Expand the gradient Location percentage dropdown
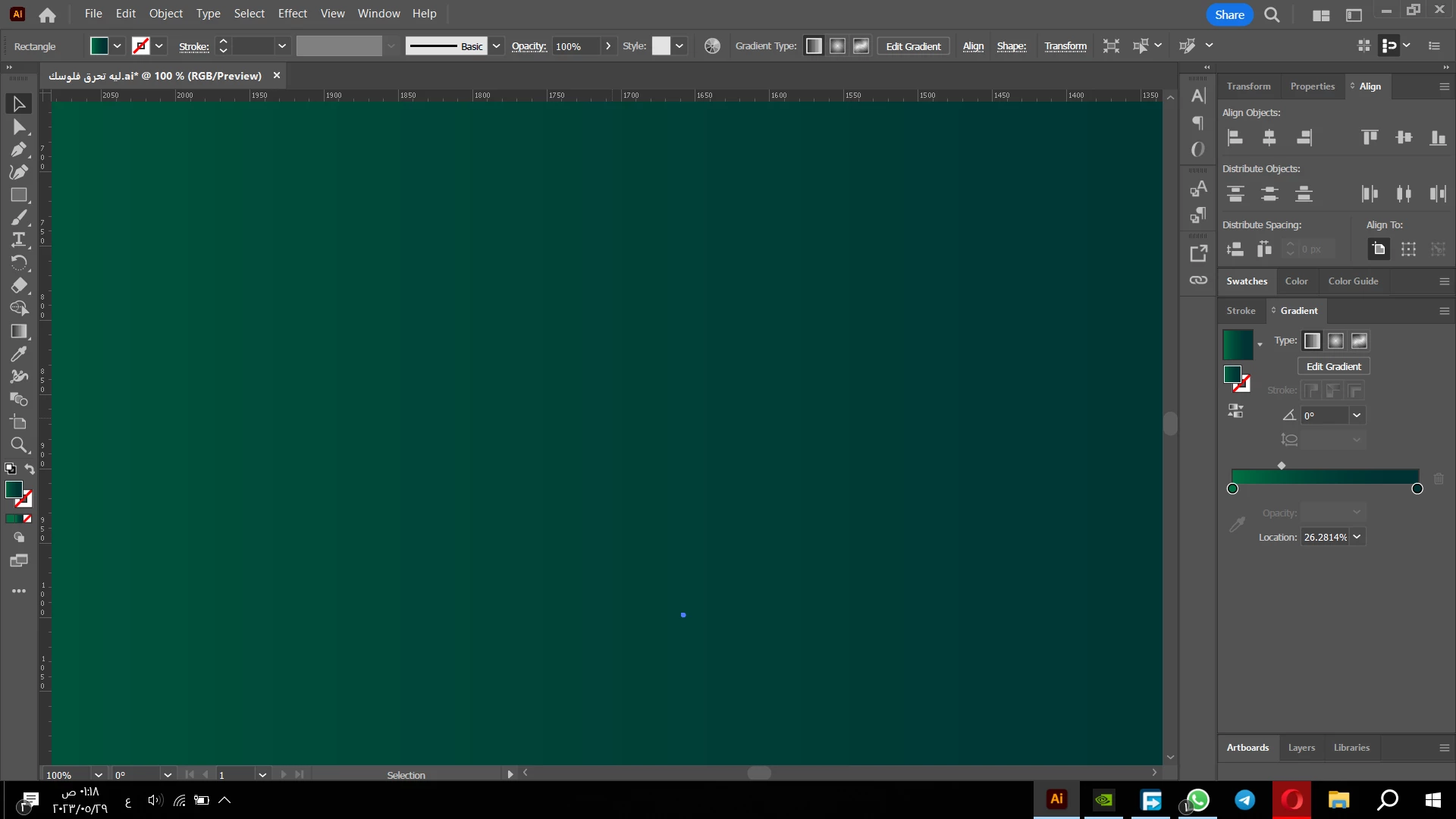 (1357, 537)
